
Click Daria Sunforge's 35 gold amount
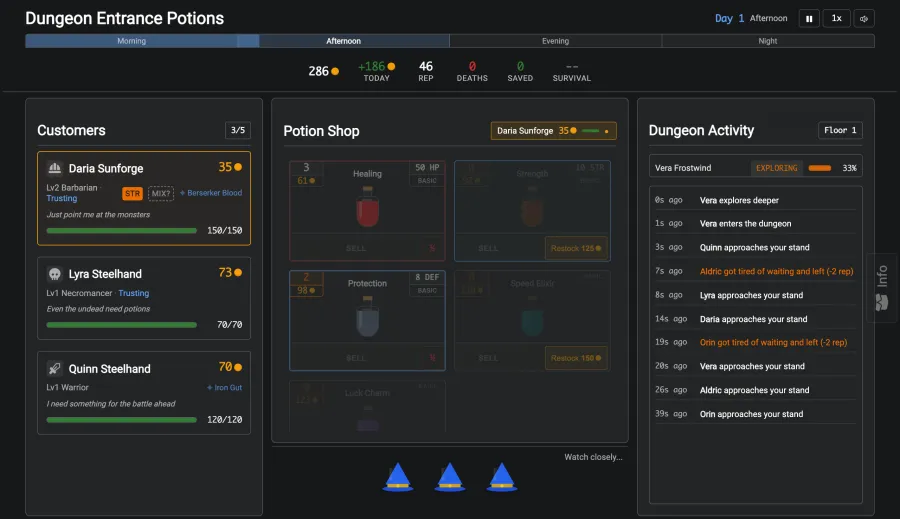pos(230,167)
